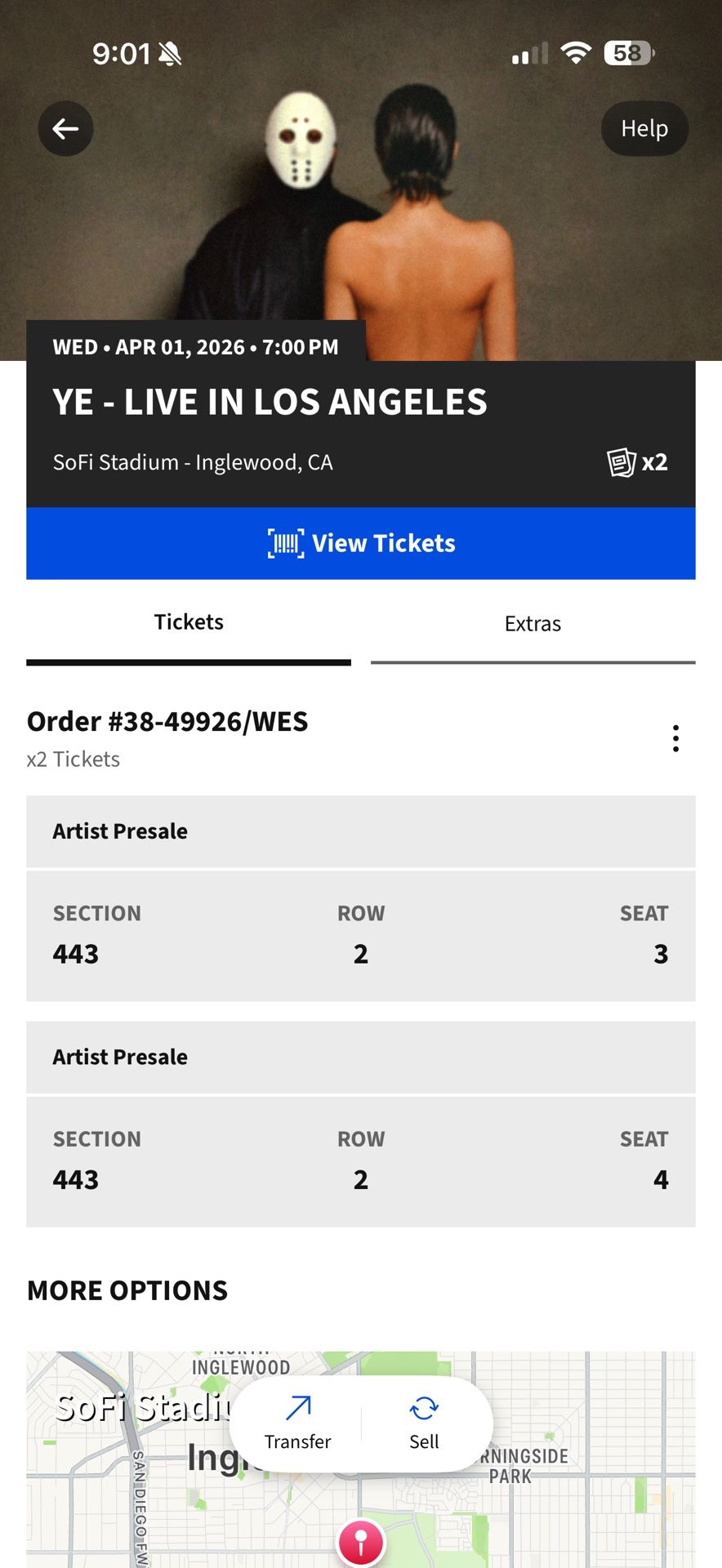Viewport: 722px width, 1568px height.
Task: Switch to the Tickets tab
Action: pos(189,623)
